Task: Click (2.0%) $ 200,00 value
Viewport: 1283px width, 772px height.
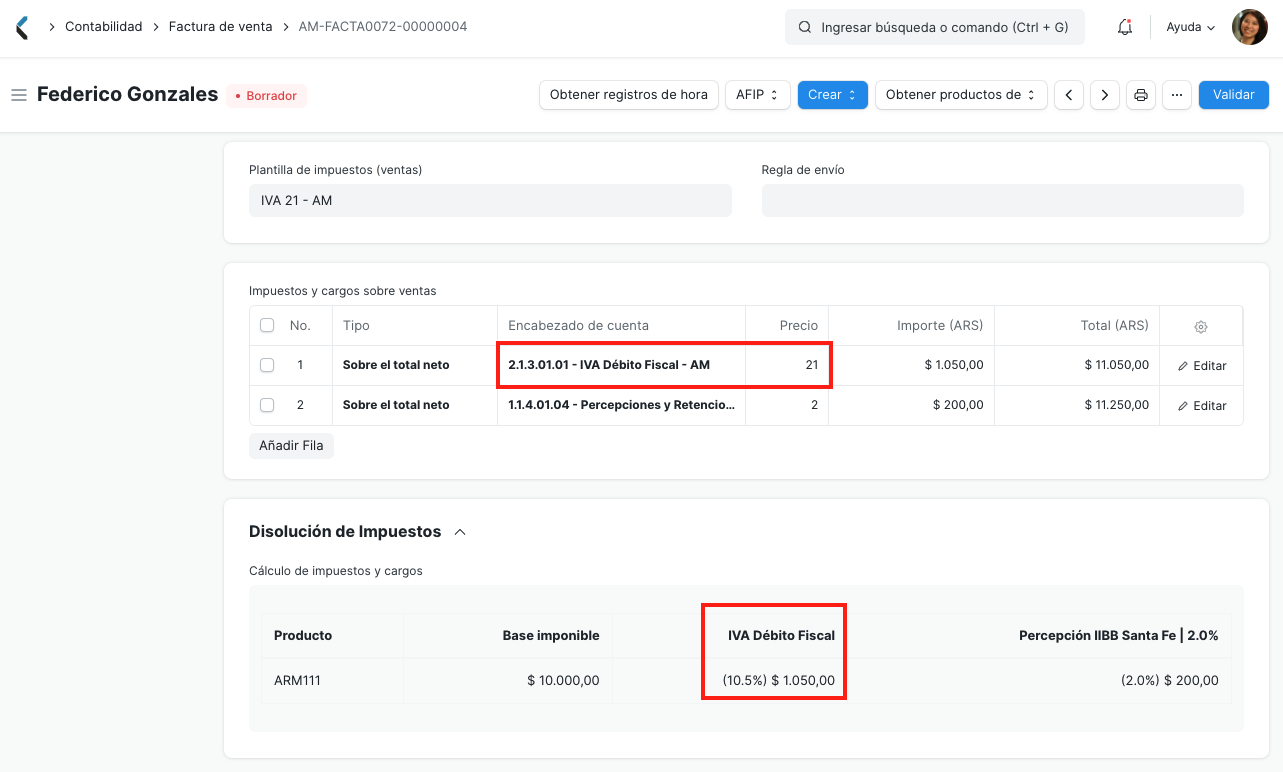Action: point(1169,681)
